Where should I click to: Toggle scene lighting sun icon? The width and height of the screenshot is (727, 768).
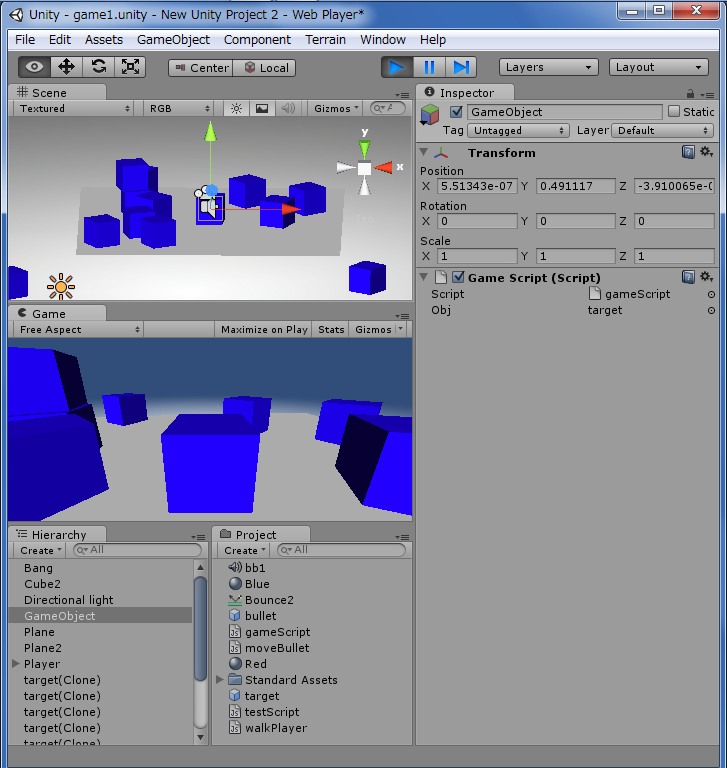(237, 108)
